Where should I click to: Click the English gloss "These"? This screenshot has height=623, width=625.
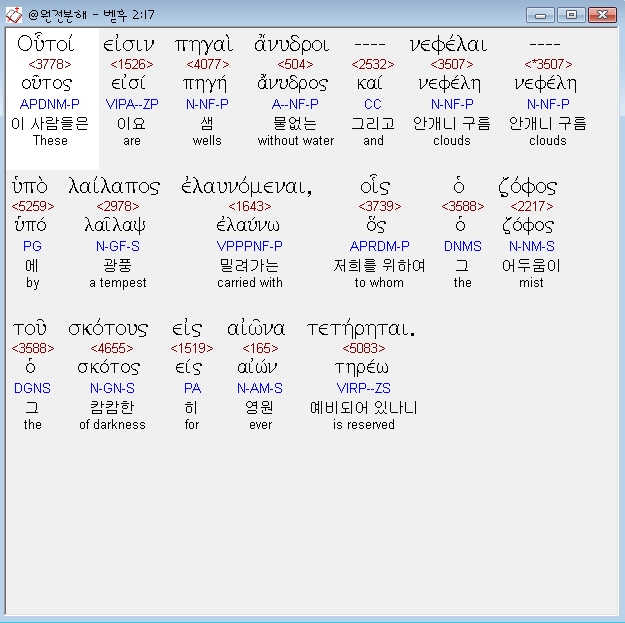pos(50,141)
